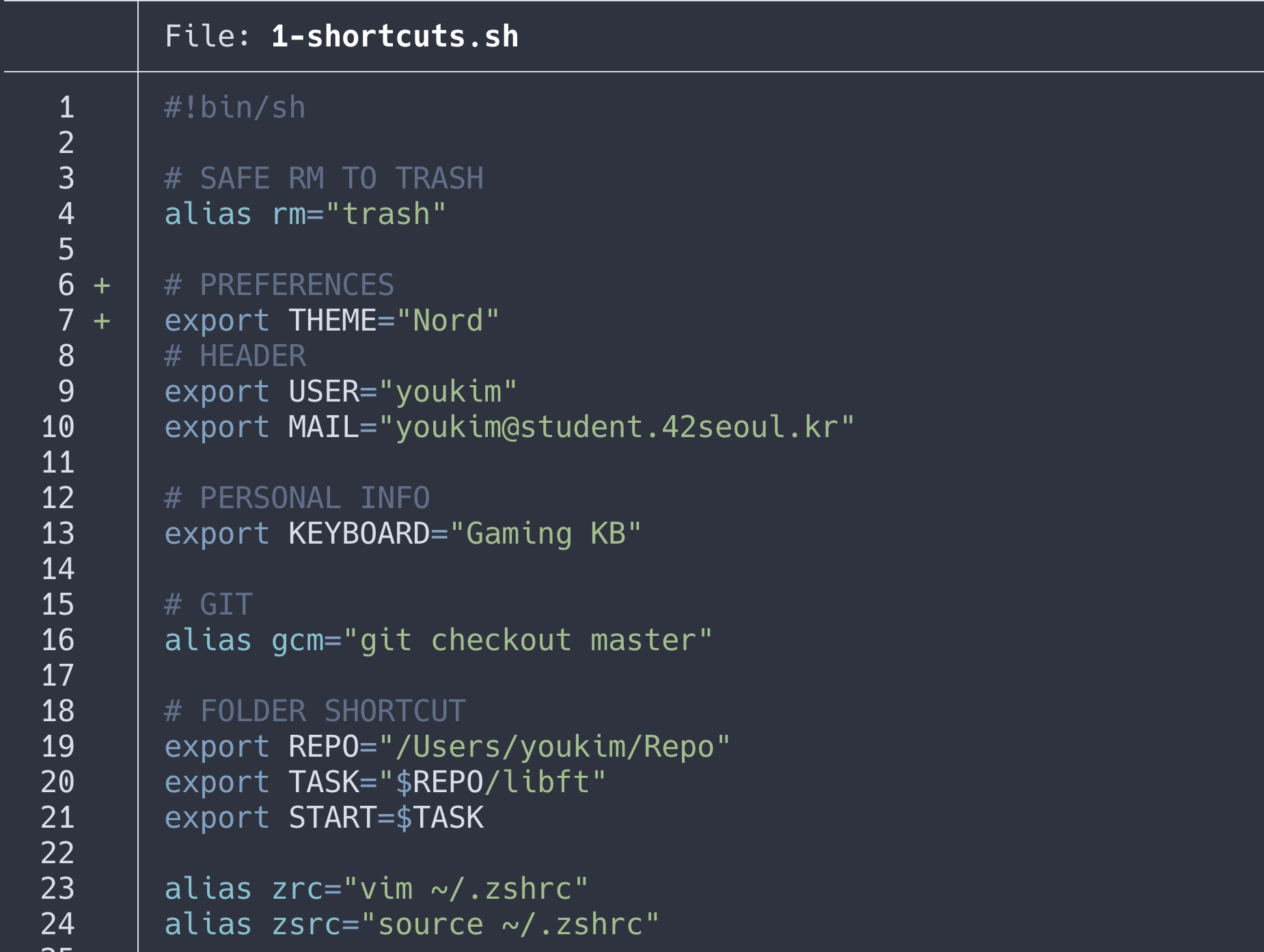
Task: Click the PREFERENCES comment text
Action: [x=297, y=285]
